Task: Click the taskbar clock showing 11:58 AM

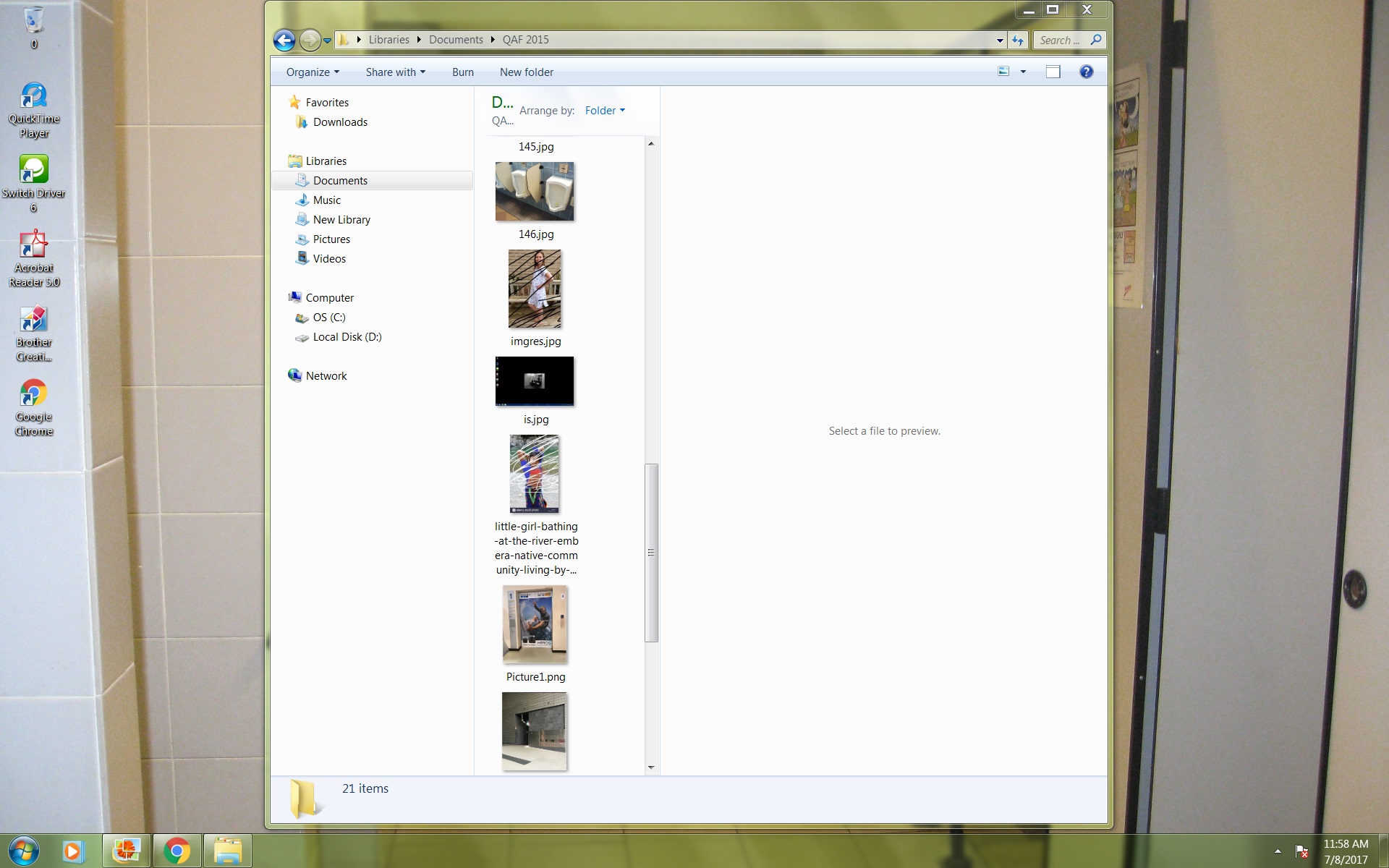Action: [x=1346, y=851]
